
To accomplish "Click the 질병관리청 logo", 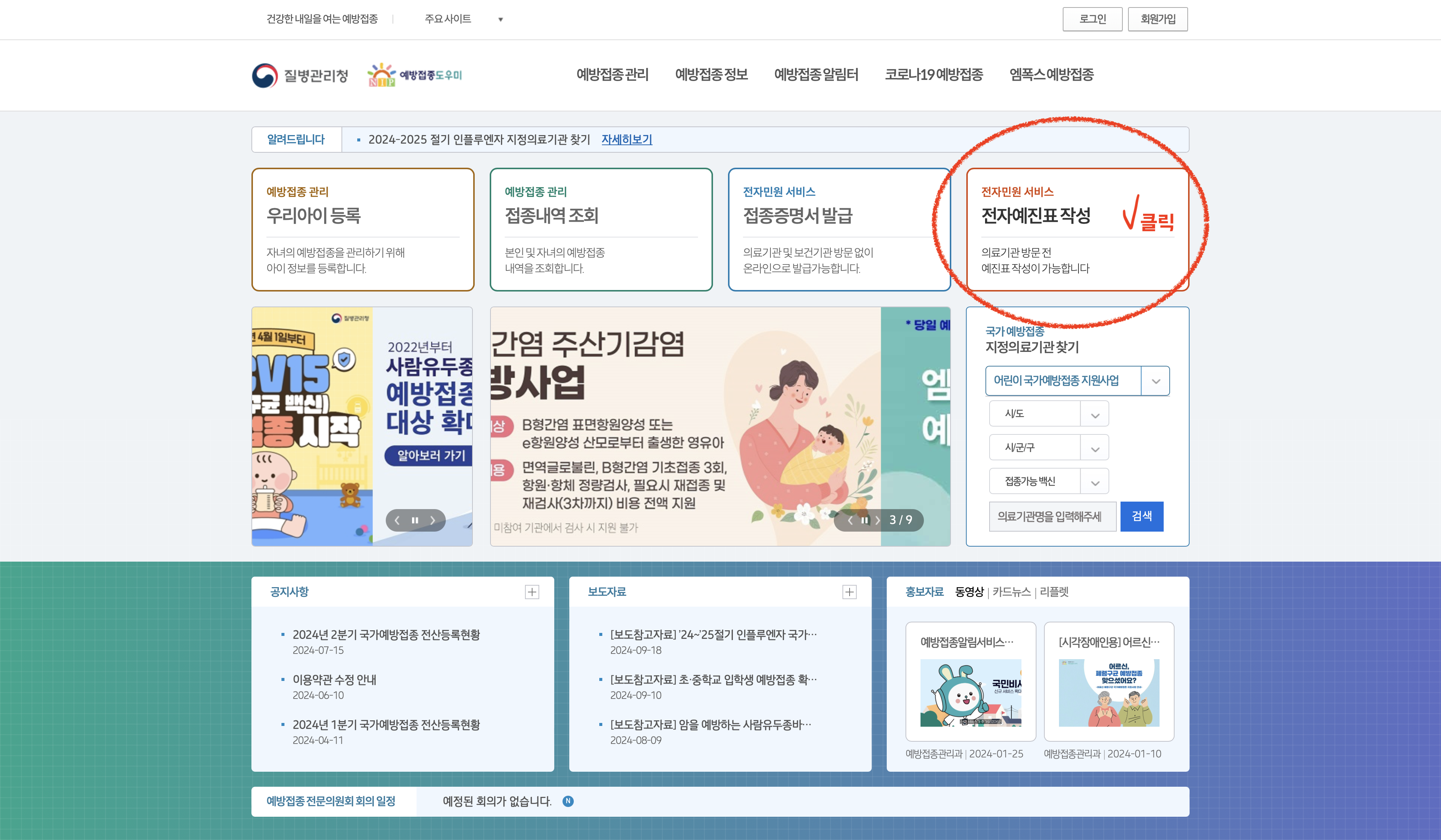I will coord(300,75).
